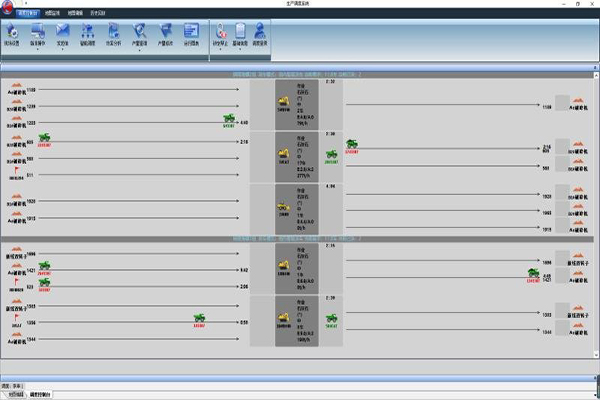
Task: Select the second yellow excavator in upper group
Action: coord(284,154)
